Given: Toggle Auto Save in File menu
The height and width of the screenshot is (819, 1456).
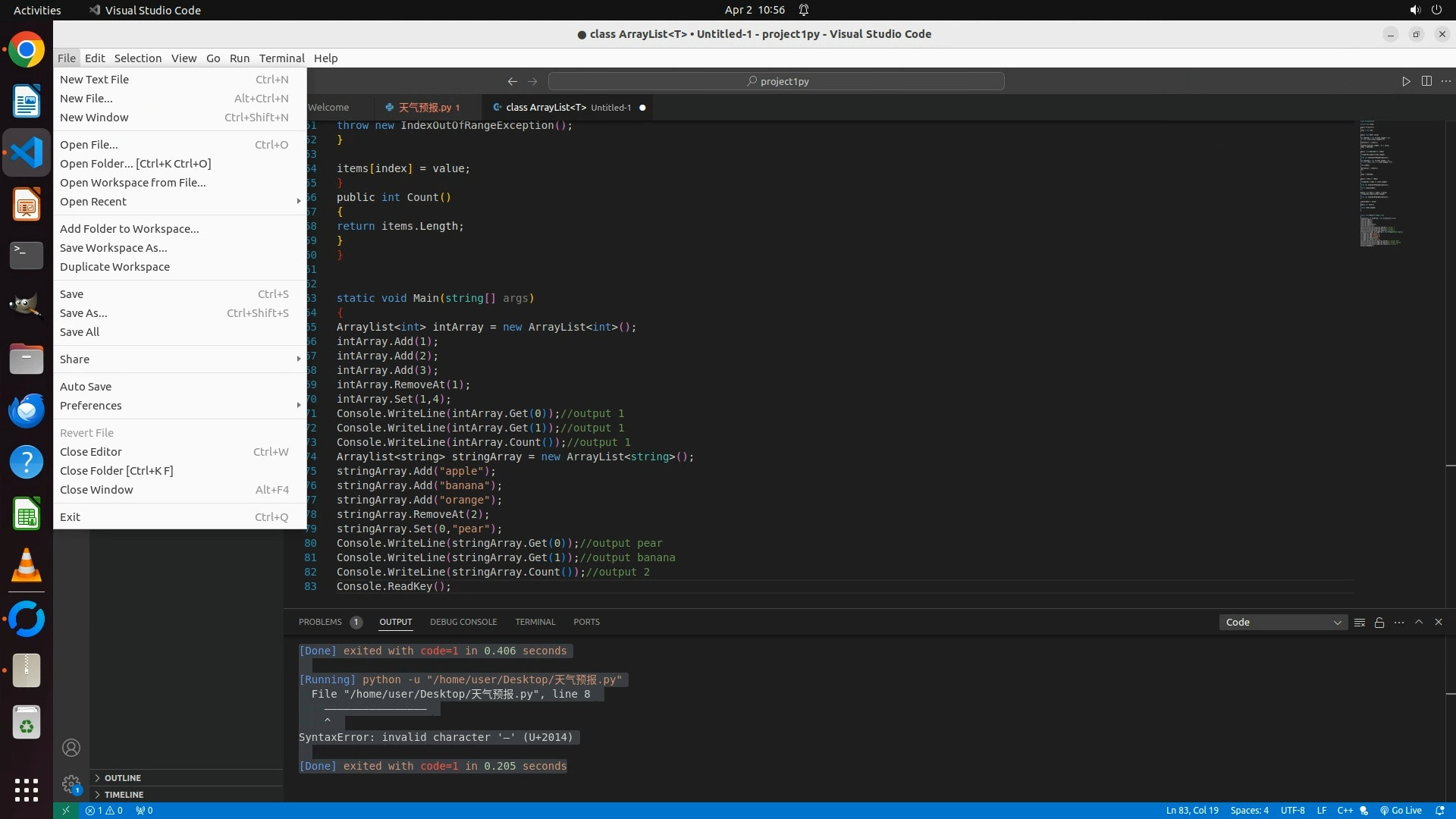Looking at the screenshot, I should (86, 387).
